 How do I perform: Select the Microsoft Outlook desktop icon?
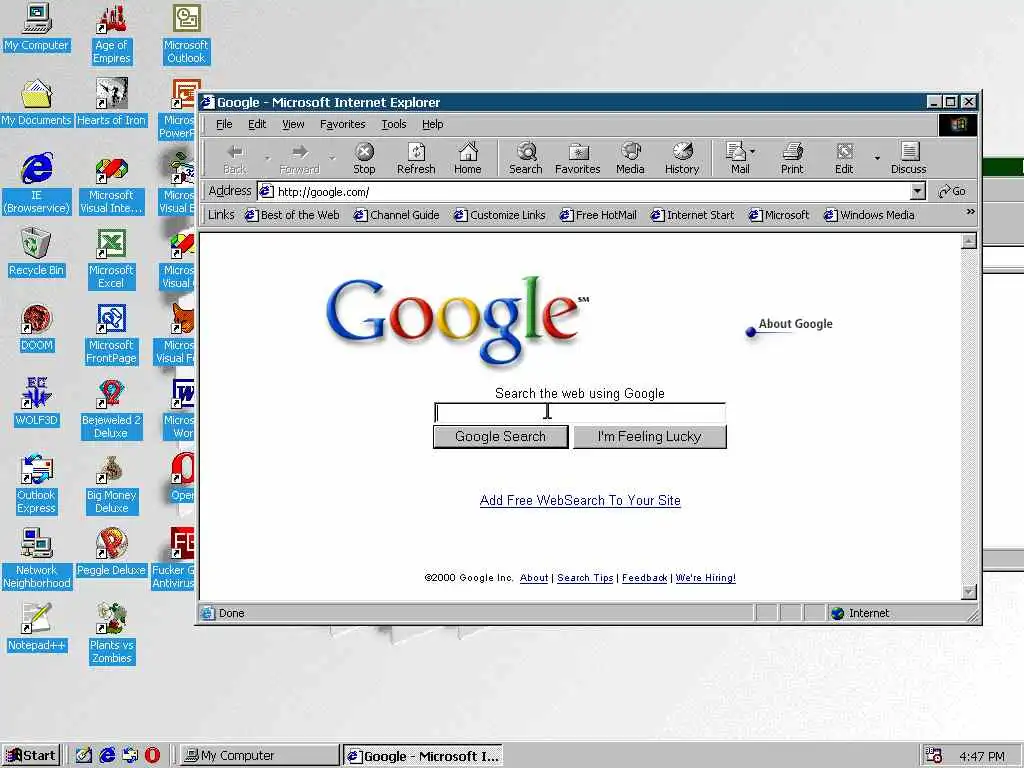pyautogui.click(x=186, y=34)
